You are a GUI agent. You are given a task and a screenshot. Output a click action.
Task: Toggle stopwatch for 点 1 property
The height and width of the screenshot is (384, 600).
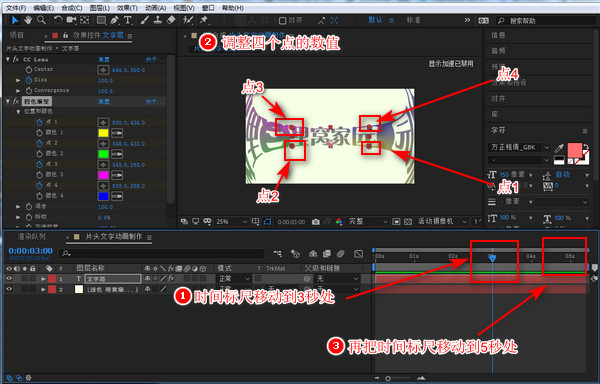39,122
